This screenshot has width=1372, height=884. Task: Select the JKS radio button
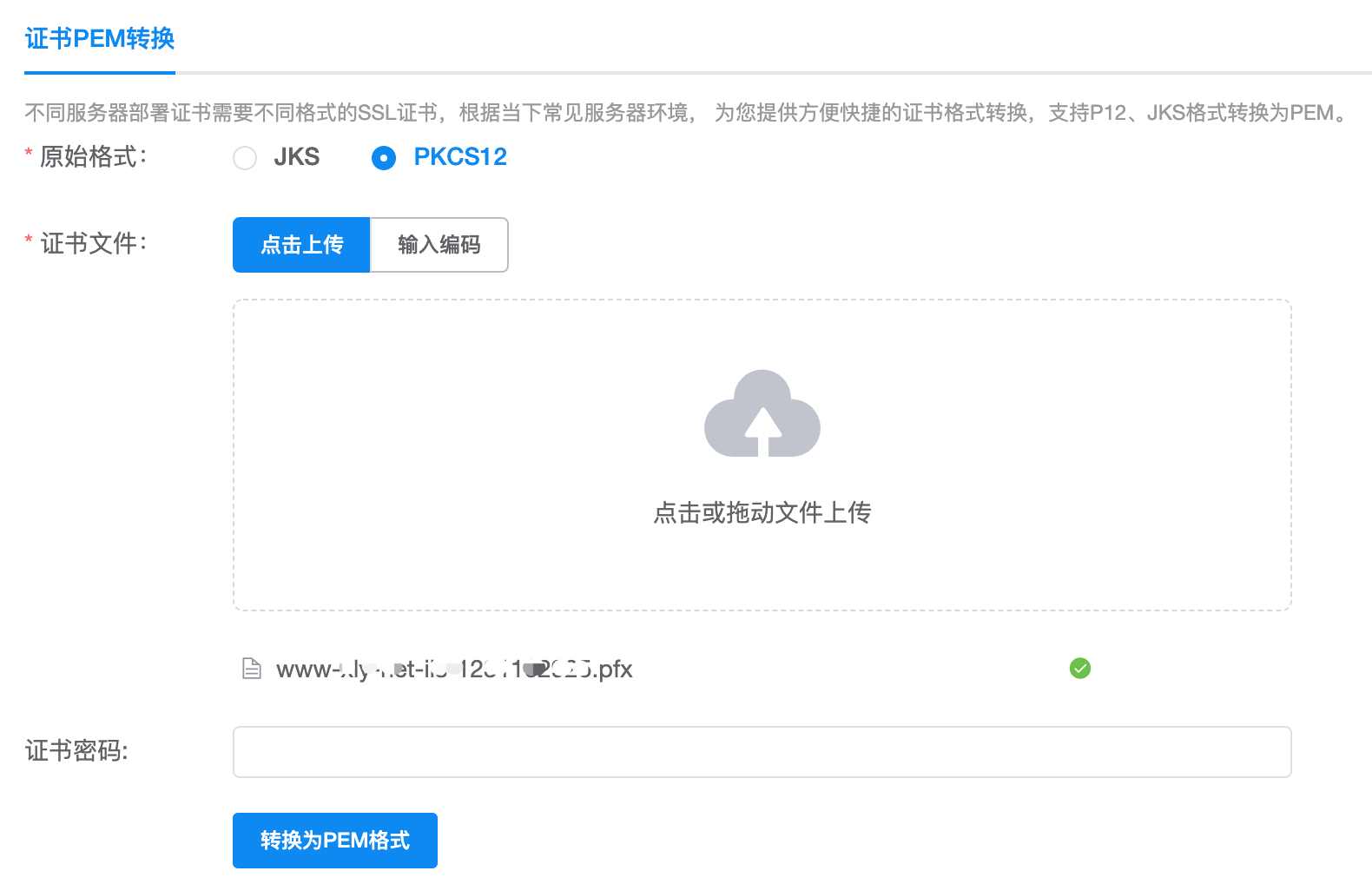[245, 158]
